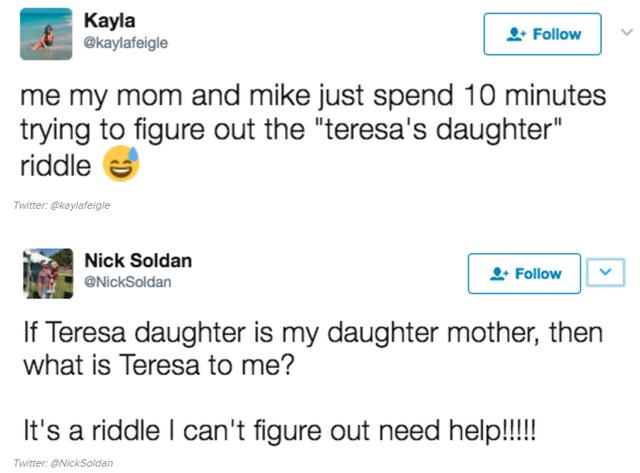Click the @NickSoldan handle under Nick's name
Viewport: 640px width, 473px height.
(x=127, y=282)
